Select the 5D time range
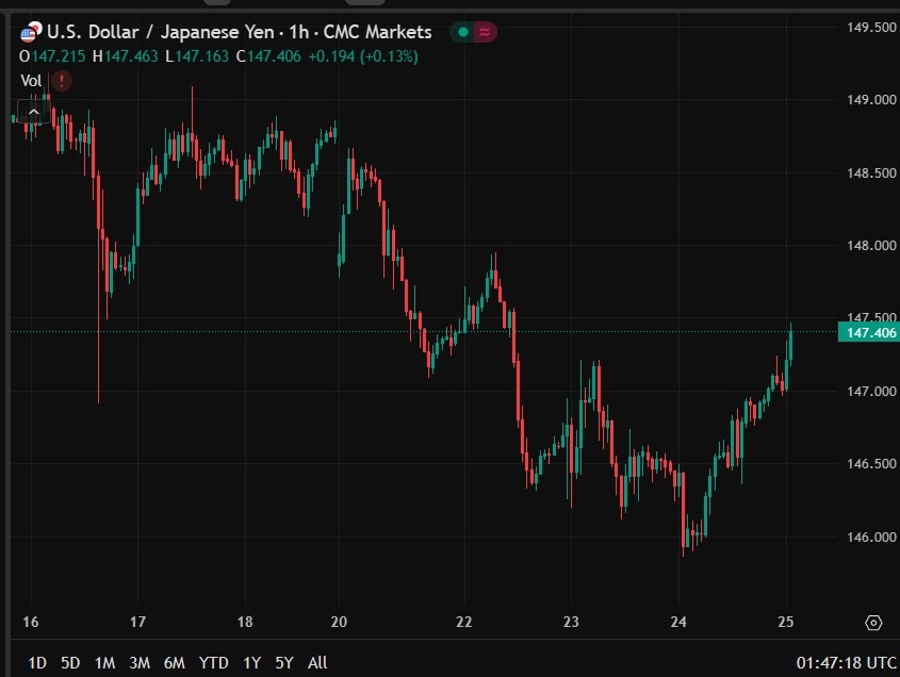The width and height of the screenshot is (900, 677). pos(71,663)
